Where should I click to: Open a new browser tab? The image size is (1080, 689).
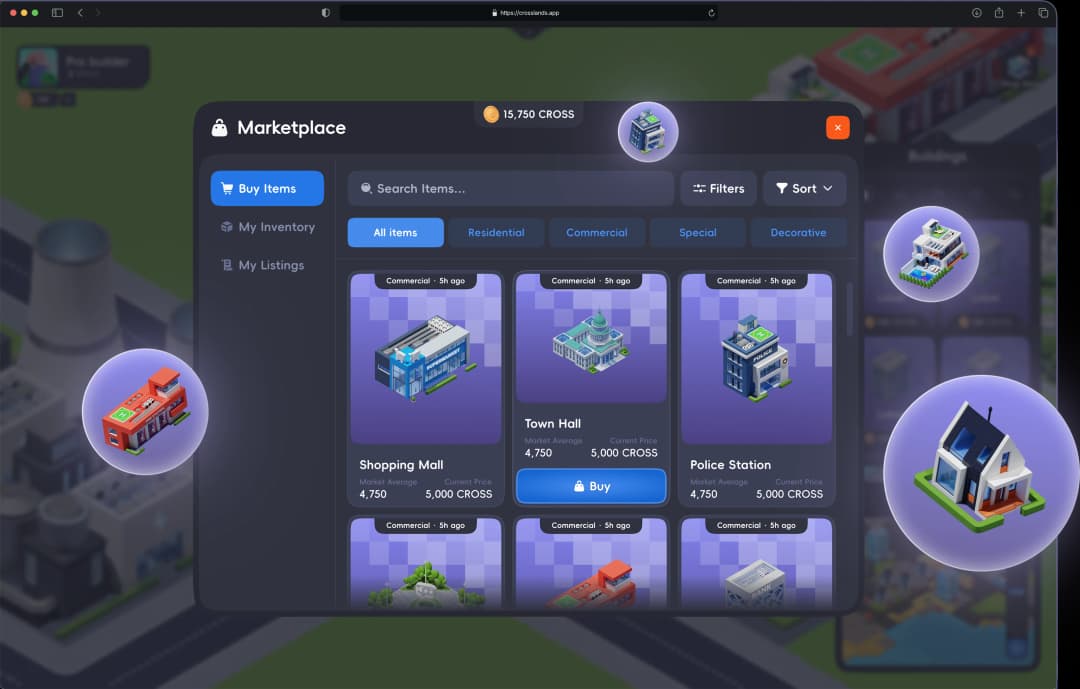[1021, 12]
